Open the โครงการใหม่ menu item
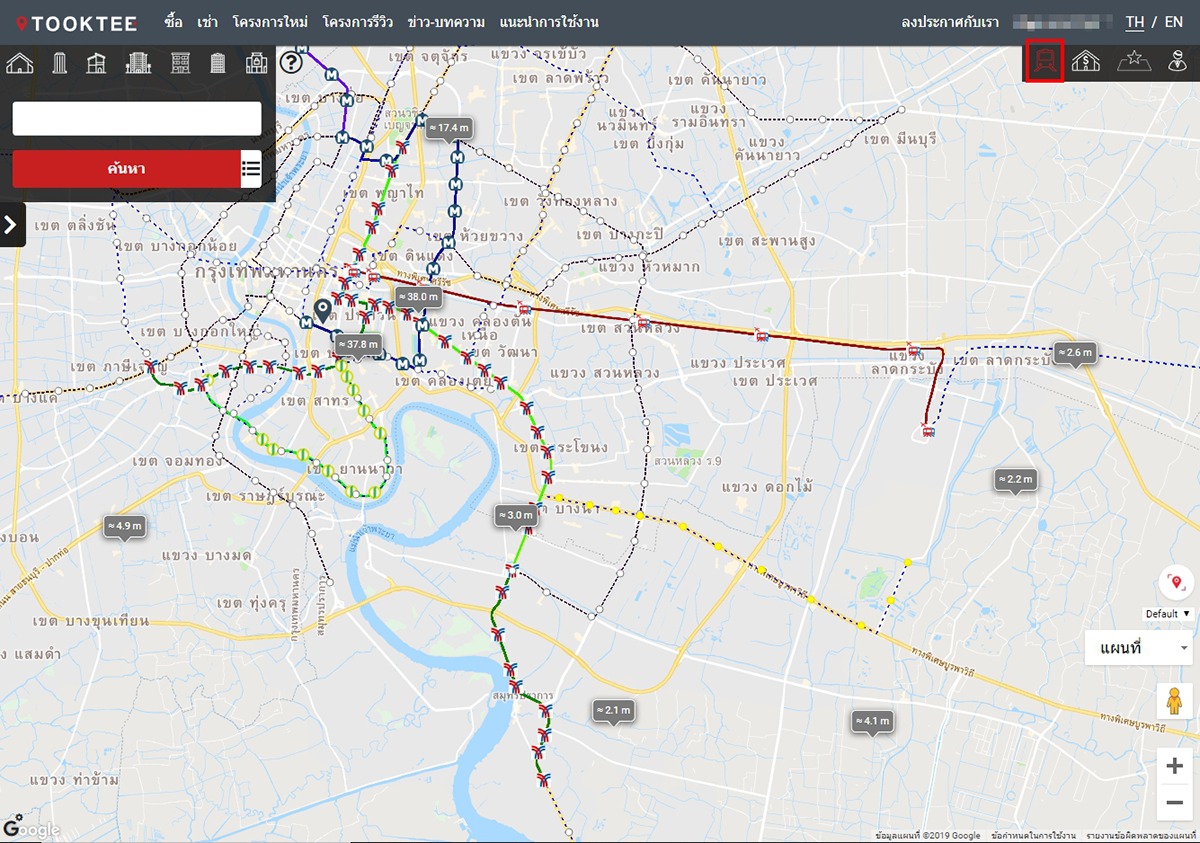This screenshot has width=1200, height=843. click(270, 22)
